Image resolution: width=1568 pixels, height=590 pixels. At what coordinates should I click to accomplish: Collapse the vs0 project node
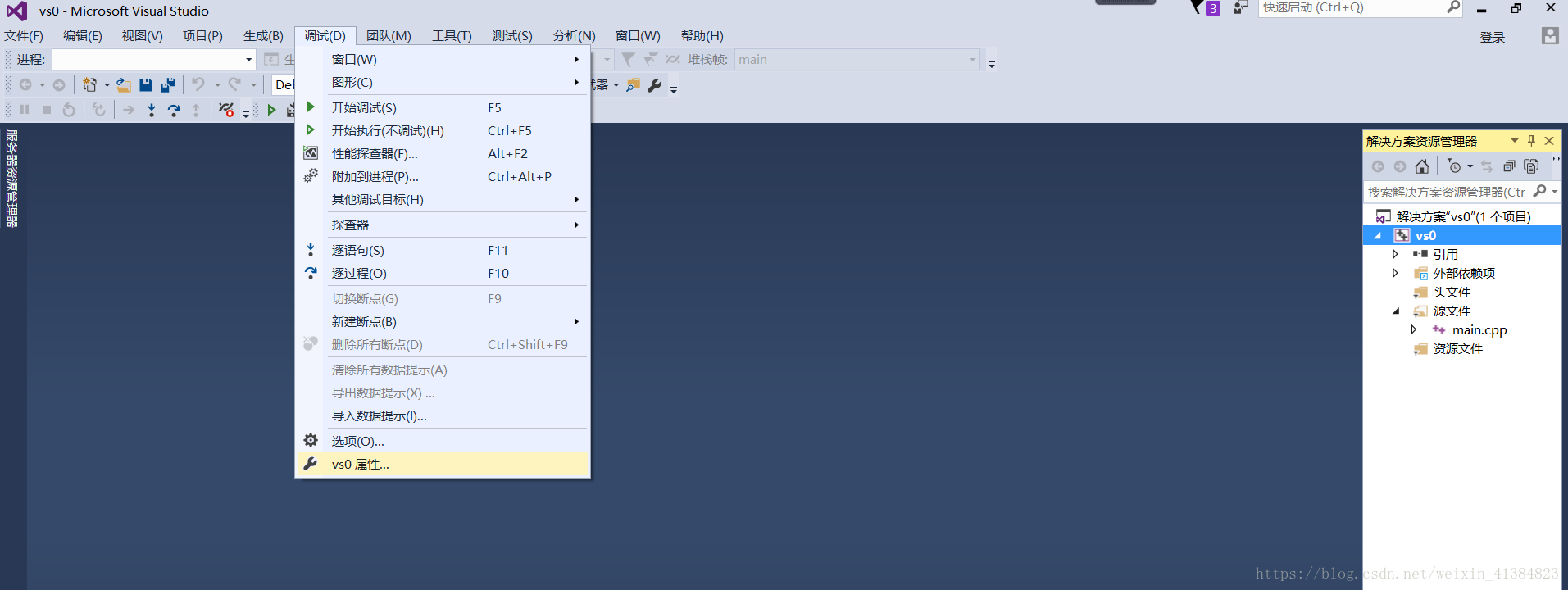coord(1378,236)
